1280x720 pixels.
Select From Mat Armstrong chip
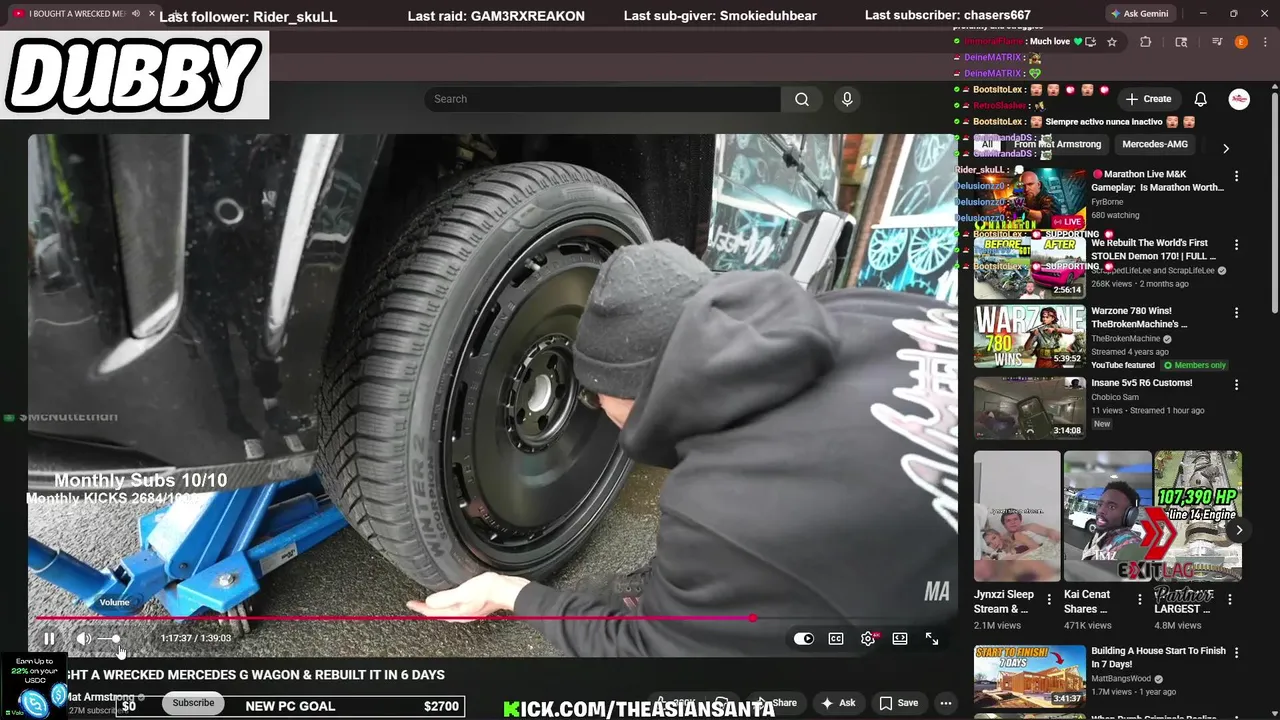1057,144
